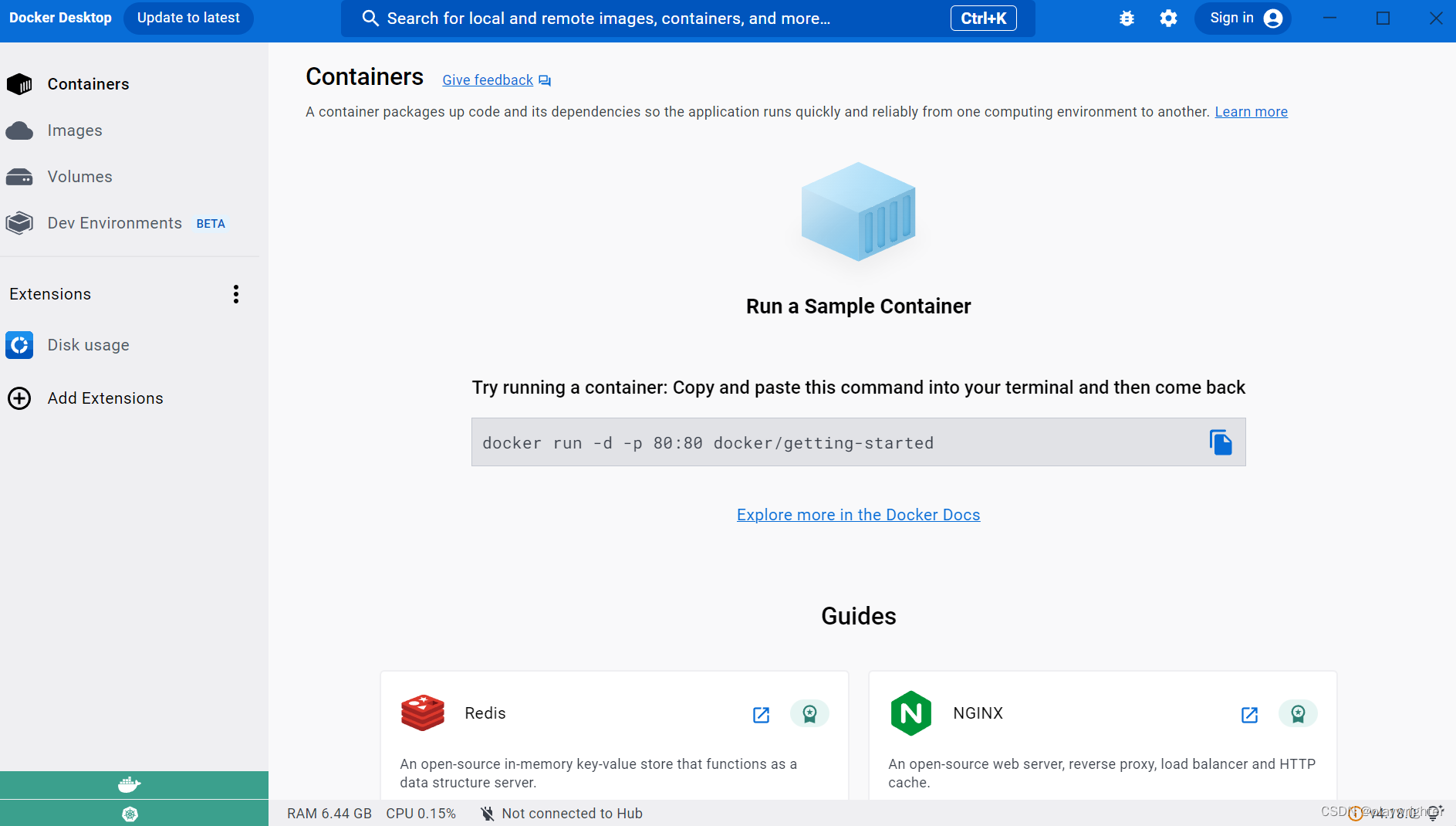Open the NGINX guide external link icon
Screen dimensions: 1456x826
(1249, 715)
